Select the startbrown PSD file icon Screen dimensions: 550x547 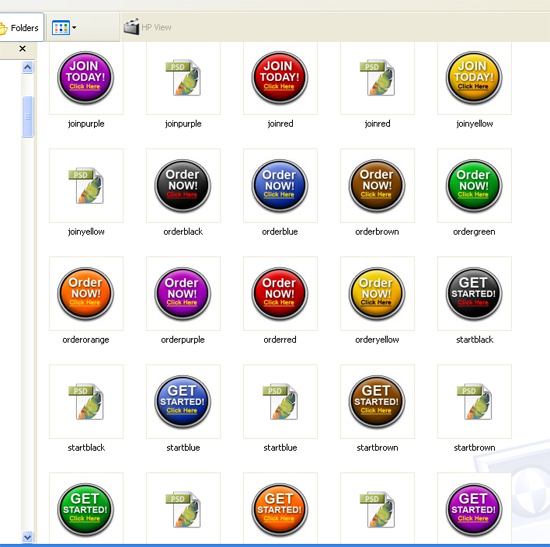(475, 402)
